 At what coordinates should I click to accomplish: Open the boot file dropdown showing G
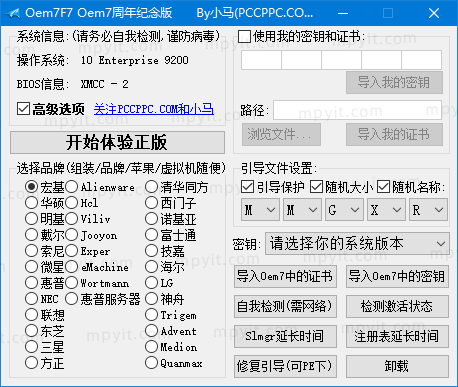pyautogui.click(x=344, y=210)
